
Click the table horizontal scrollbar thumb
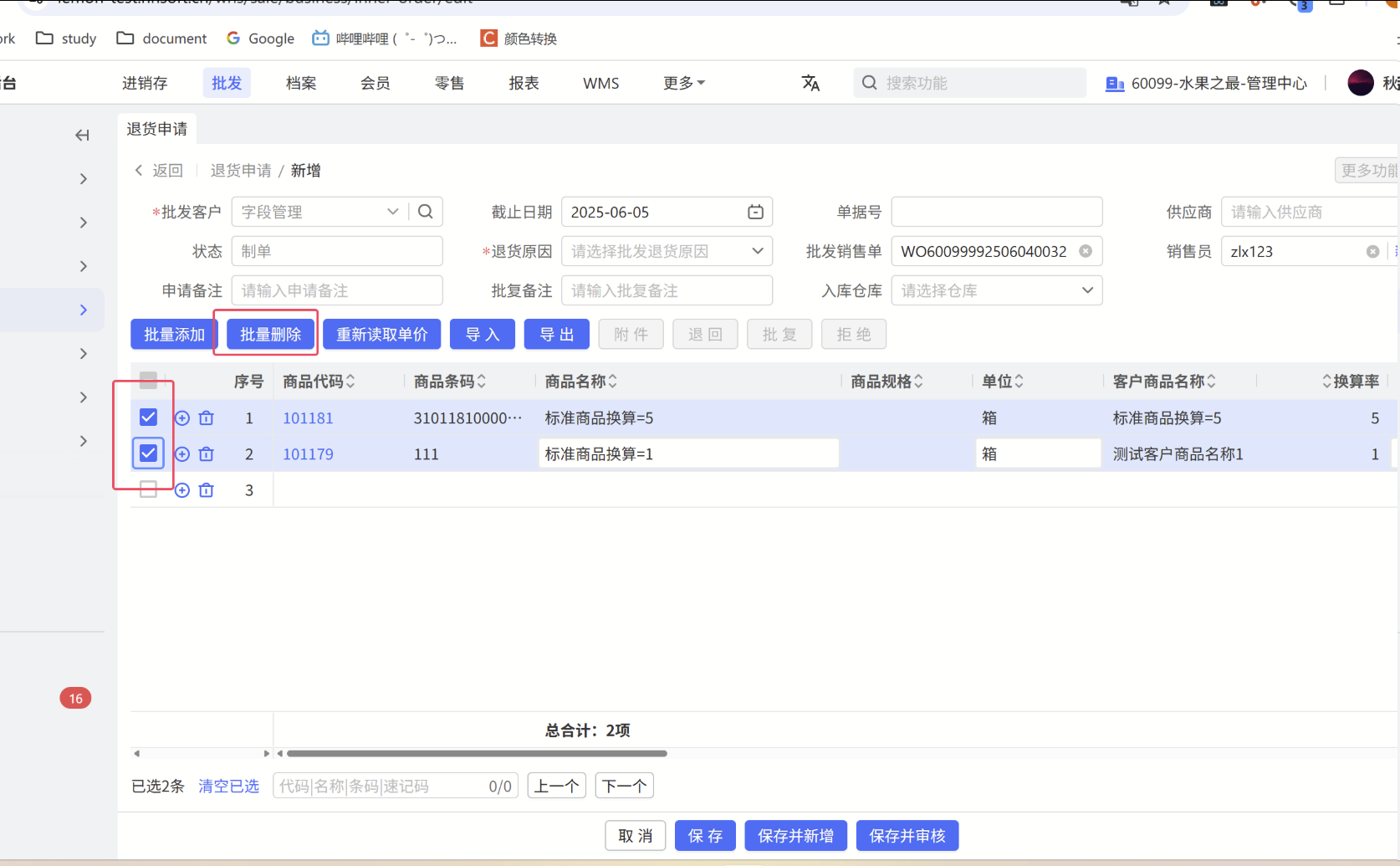[x=477, y=753]
